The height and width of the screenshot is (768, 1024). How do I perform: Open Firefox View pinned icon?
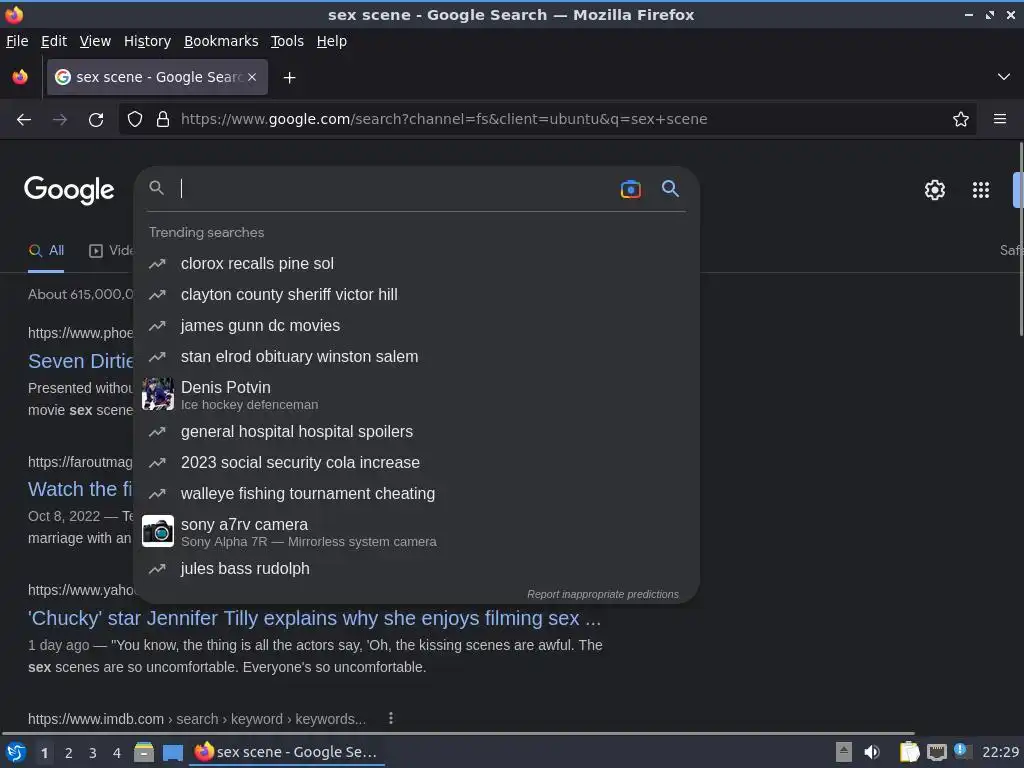click(20, 77)
